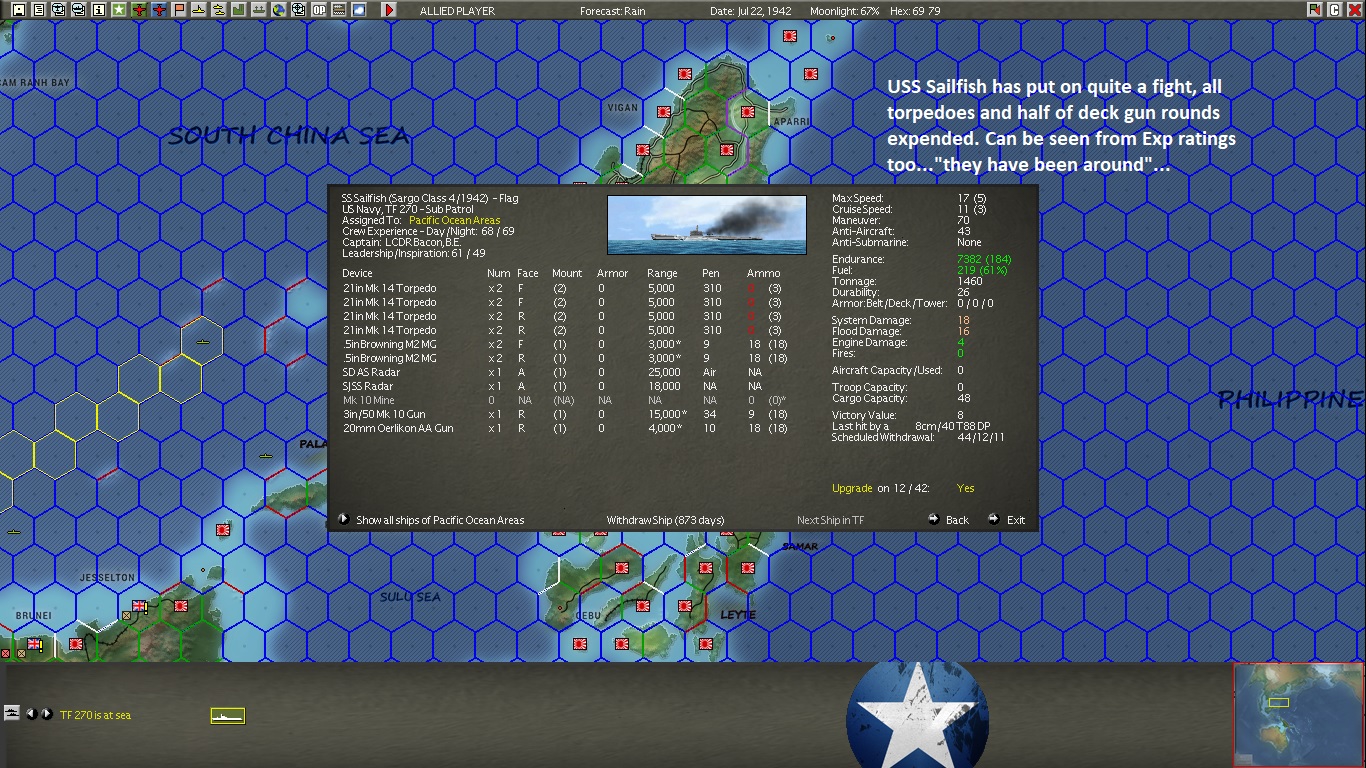Image resolution: width=1366 pixels, height=768 pixels.
Task: Click the Japanese base flag at Vigan
Action: pyautogui.click(x=664, y=112)
